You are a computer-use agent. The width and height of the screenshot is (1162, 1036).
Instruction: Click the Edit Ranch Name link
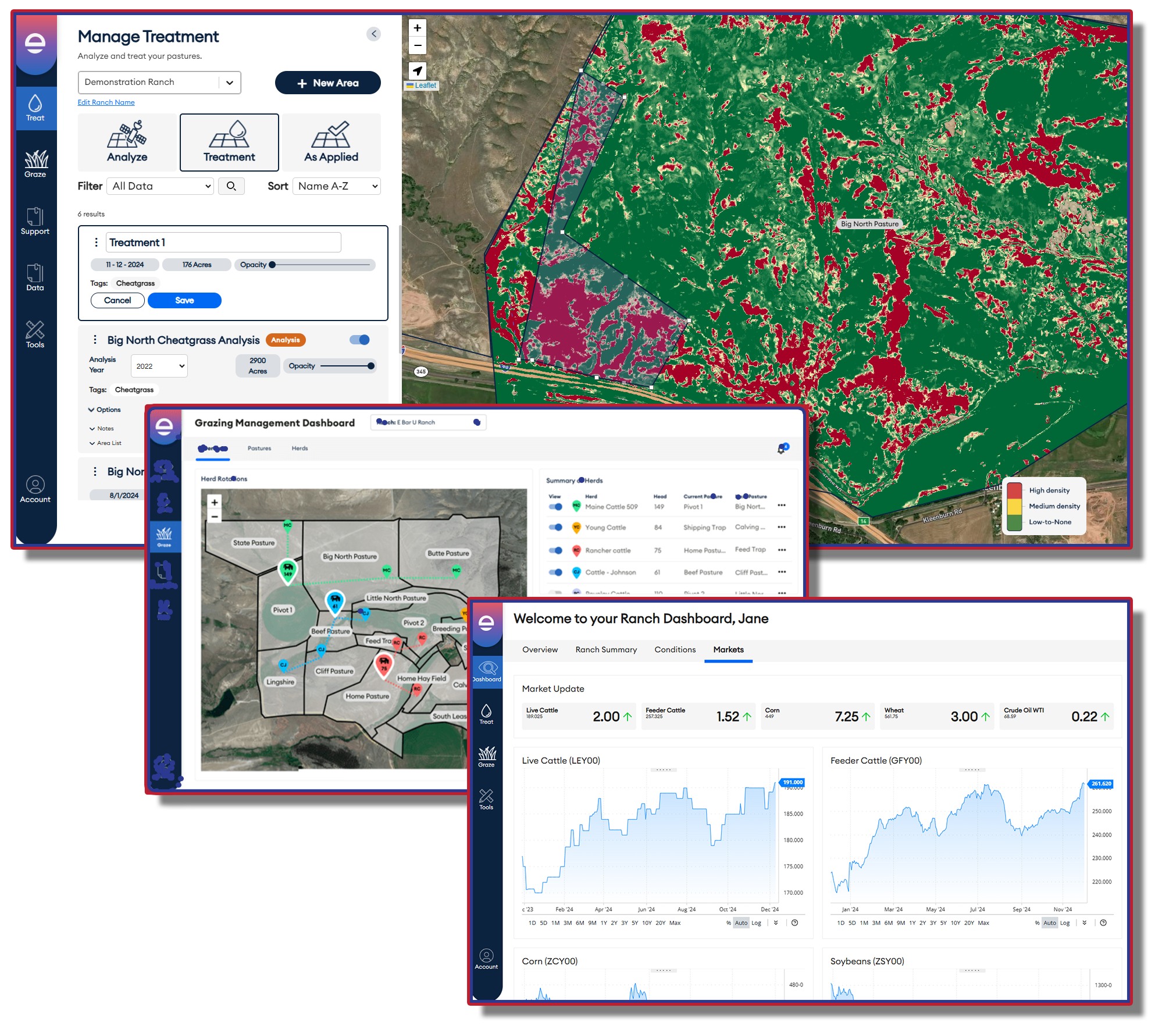[106, 102]
